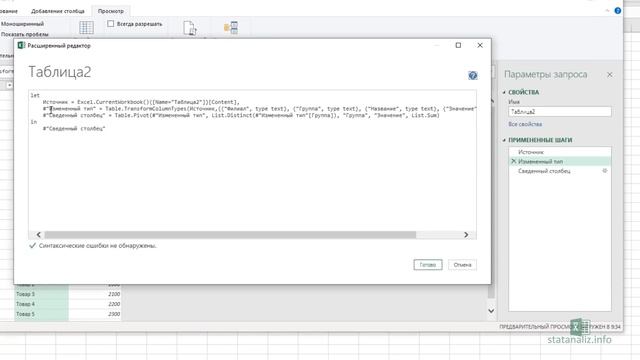
Task: Collapse the СВОЙСТВА section
Action: coord(504,92)
